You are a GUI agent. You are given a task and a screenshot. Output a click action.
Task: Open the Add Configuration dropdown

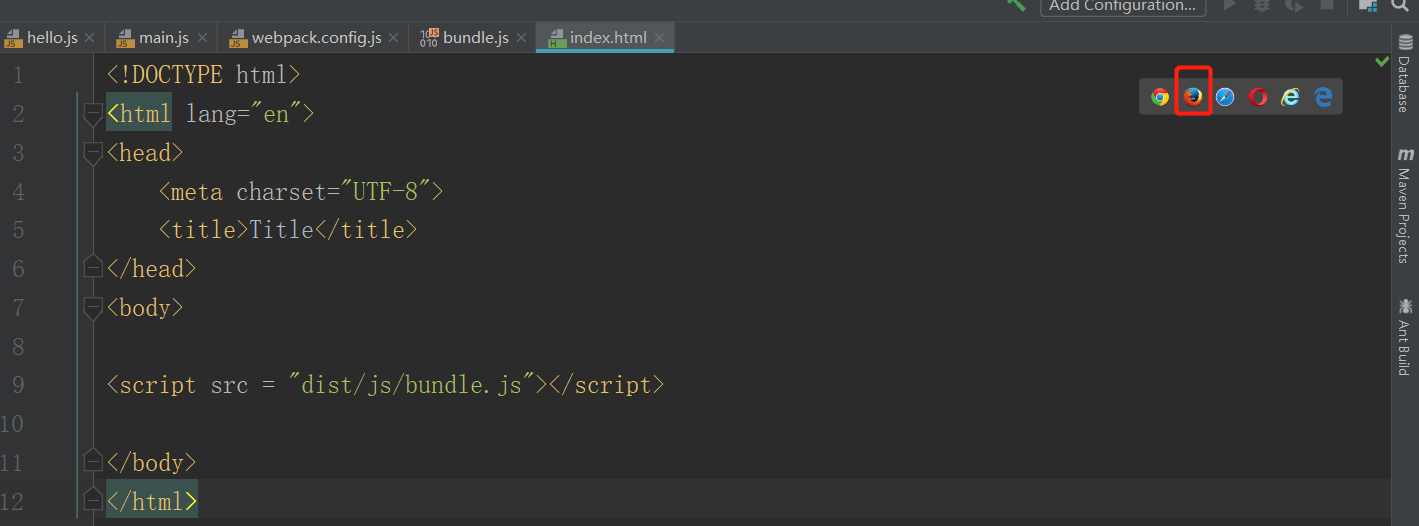click(1122, 6)
